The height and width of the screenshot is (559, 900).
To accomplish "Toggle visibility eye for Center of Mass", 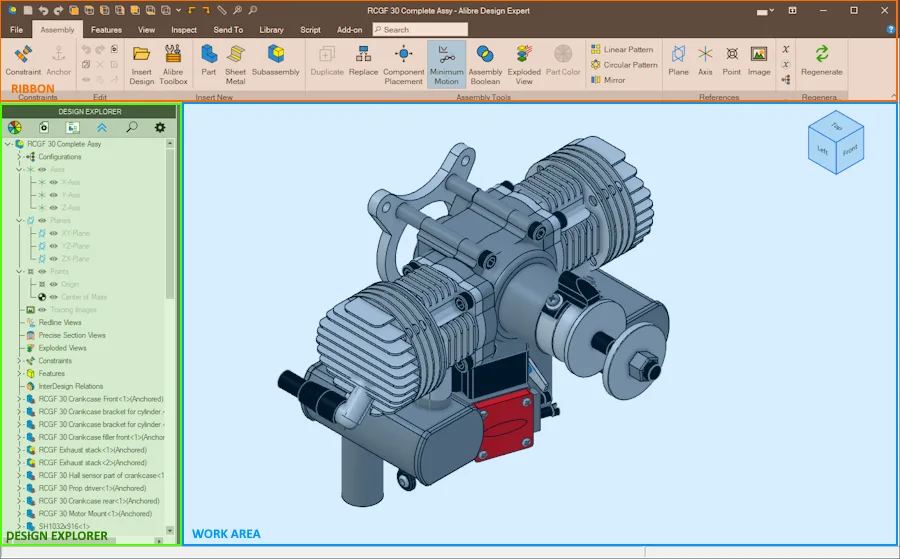I will 53,297.
